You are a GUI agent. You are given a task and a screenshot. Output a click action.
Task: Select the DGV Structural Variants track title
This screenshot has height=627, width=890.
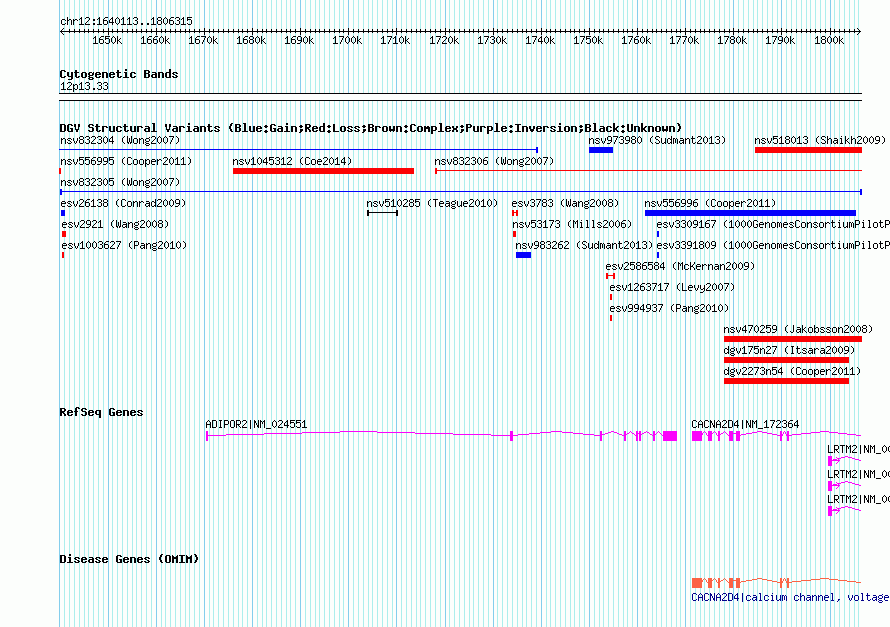click(x=370, y=128)
